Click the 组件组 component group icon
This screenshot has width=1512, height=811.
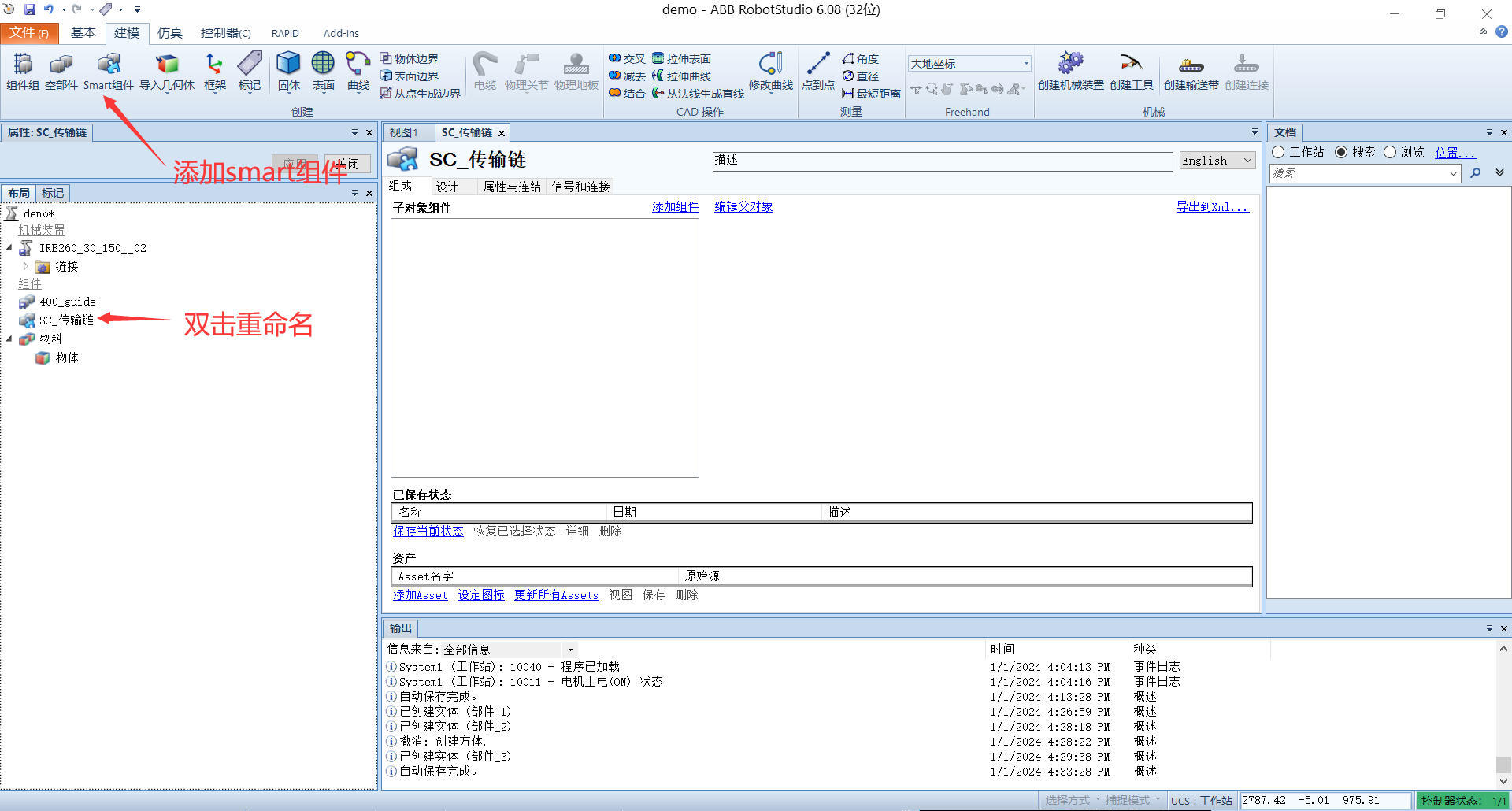click(x=23, y=71)
